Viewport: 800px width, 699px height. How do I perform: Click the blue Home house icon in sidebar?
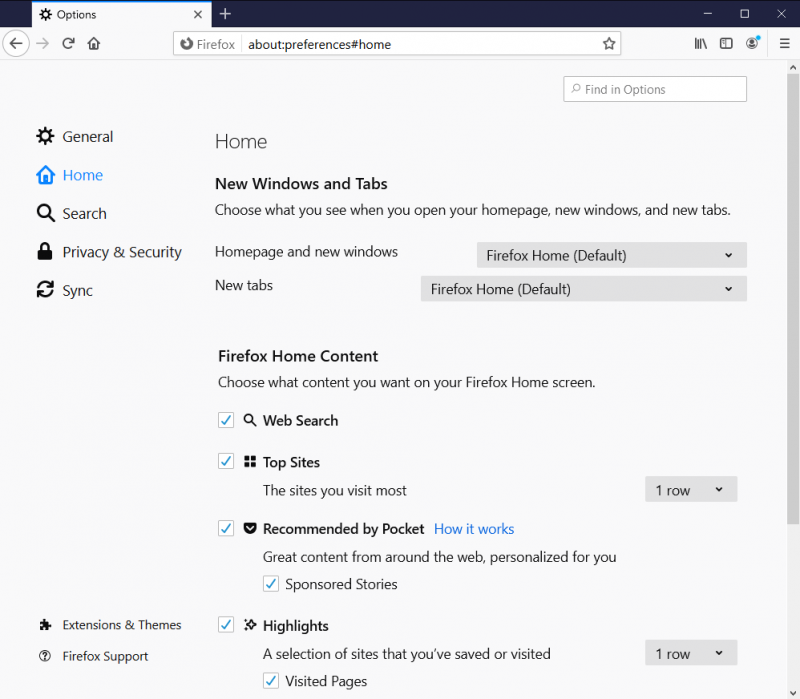point(45,175)
